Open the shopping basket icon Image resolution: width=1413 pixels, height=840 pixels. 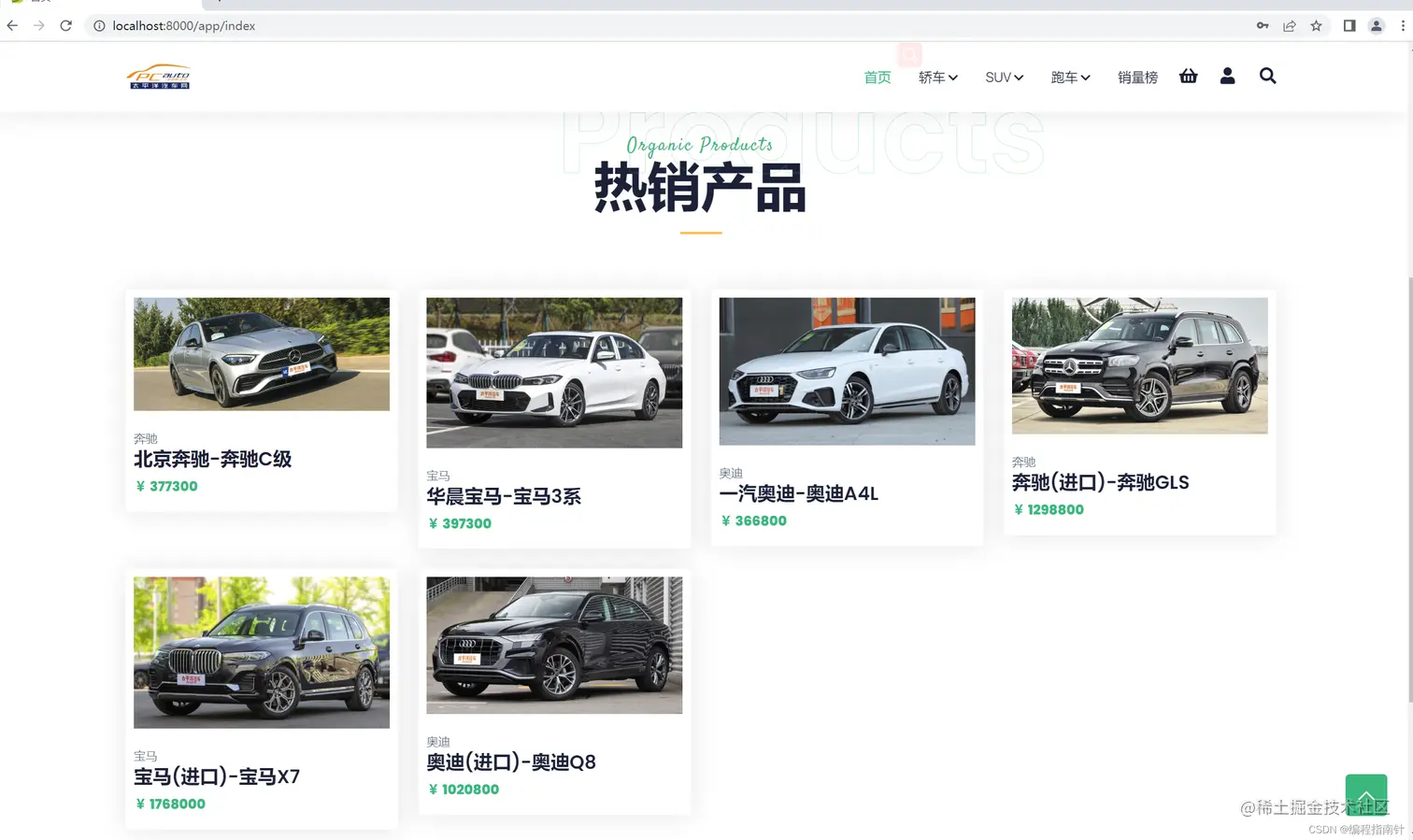[x=1188, y=77]
